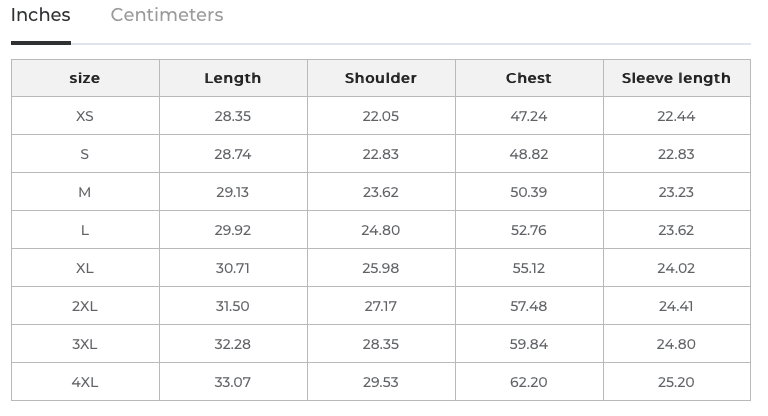Select the L size row label

pyautogui.click(x=85, y=230)
